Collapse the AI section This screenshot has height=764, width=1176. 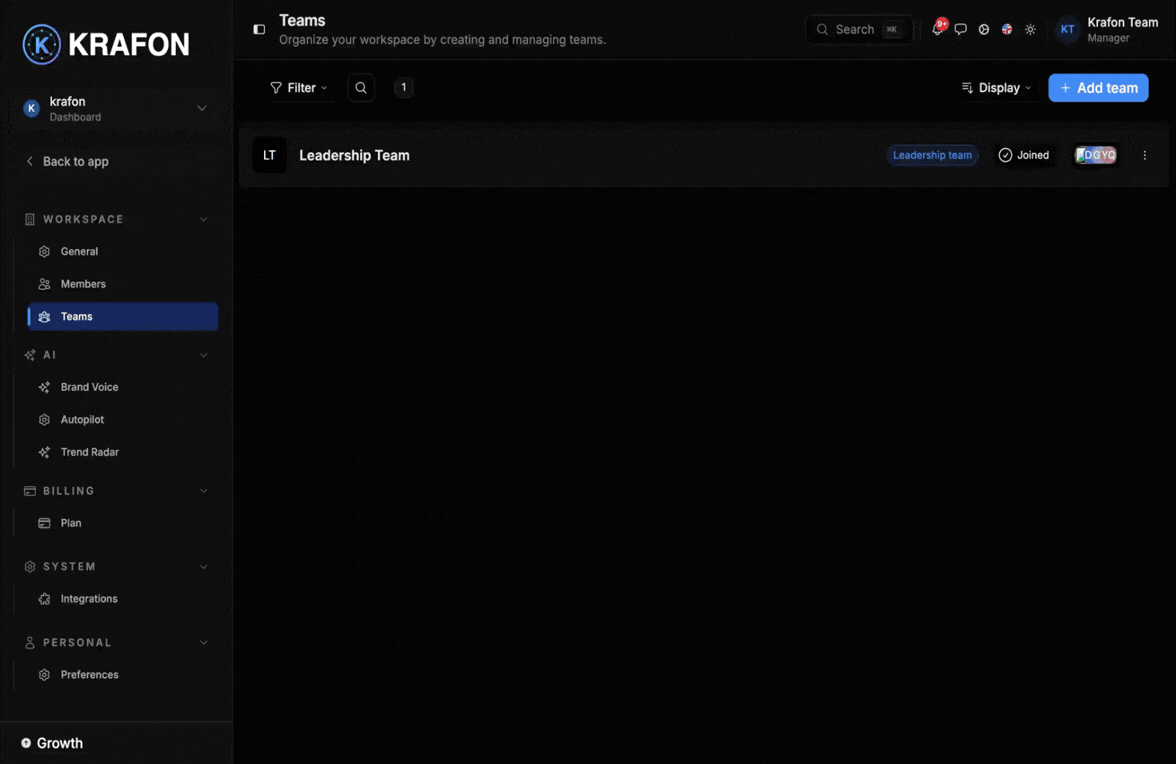(x=203, y=355)
